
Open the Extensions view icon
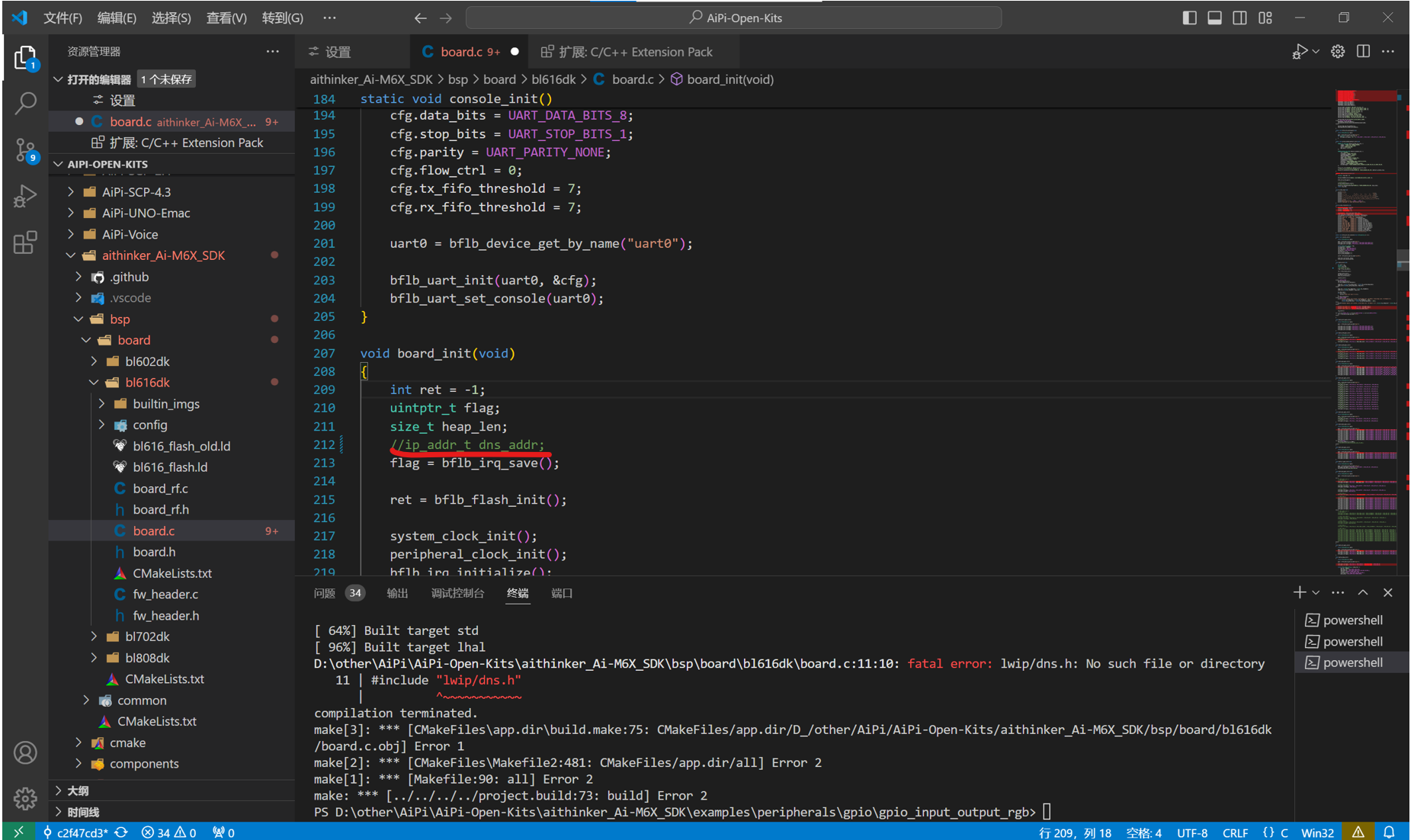tap(25, 242)
